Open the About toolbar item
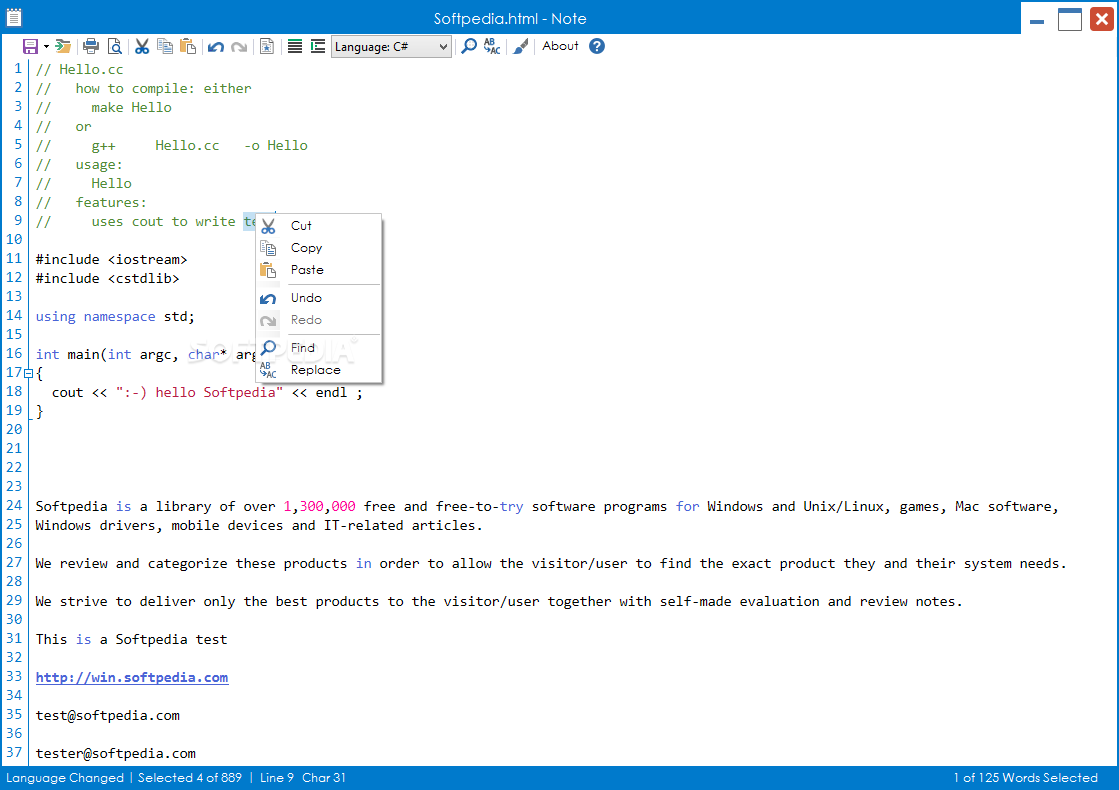 560,46
